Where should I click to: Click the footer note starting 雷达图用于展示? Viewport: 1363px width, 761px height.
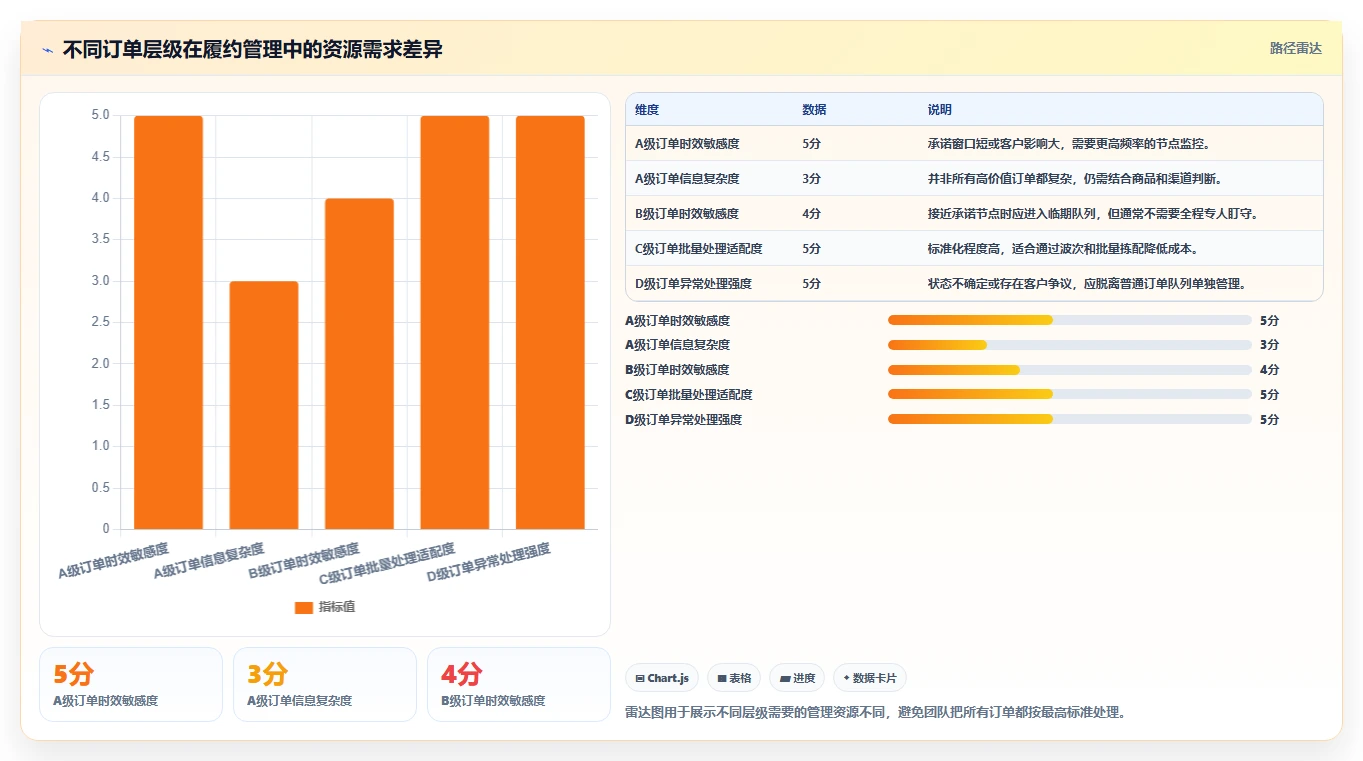pyautogui.click(x=876, y=712)
